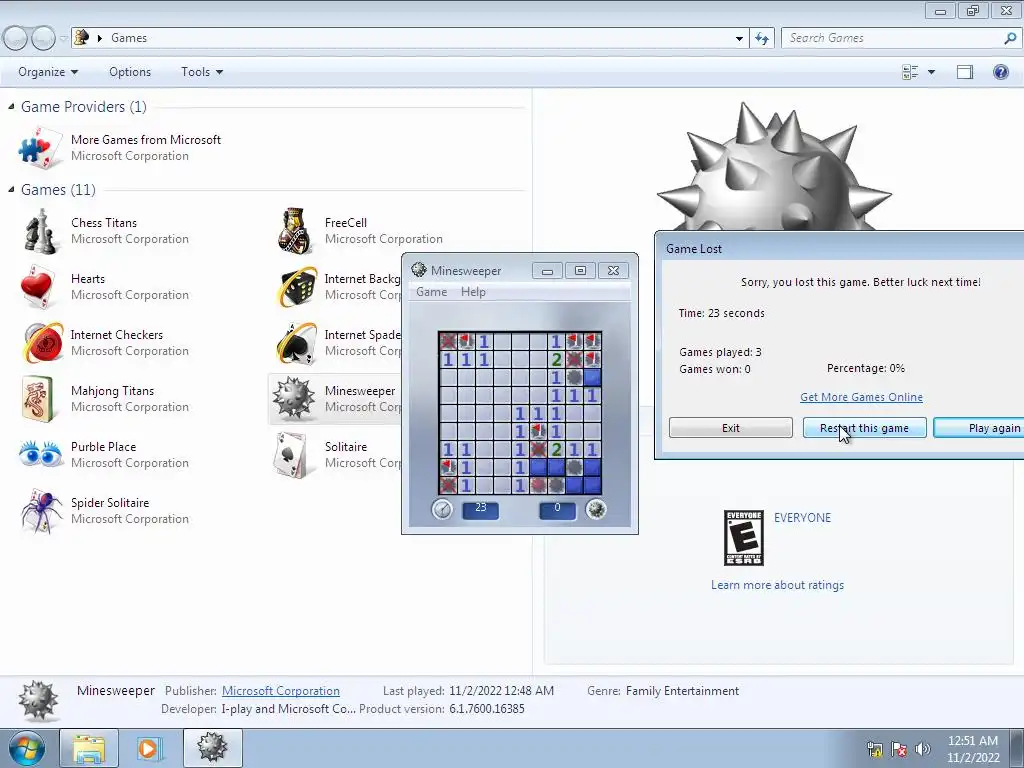Image resolution: width=1024 pixels, height=768 pixels.
Task: Open the Organize dropdown menu
Action: tap(48, 72)
